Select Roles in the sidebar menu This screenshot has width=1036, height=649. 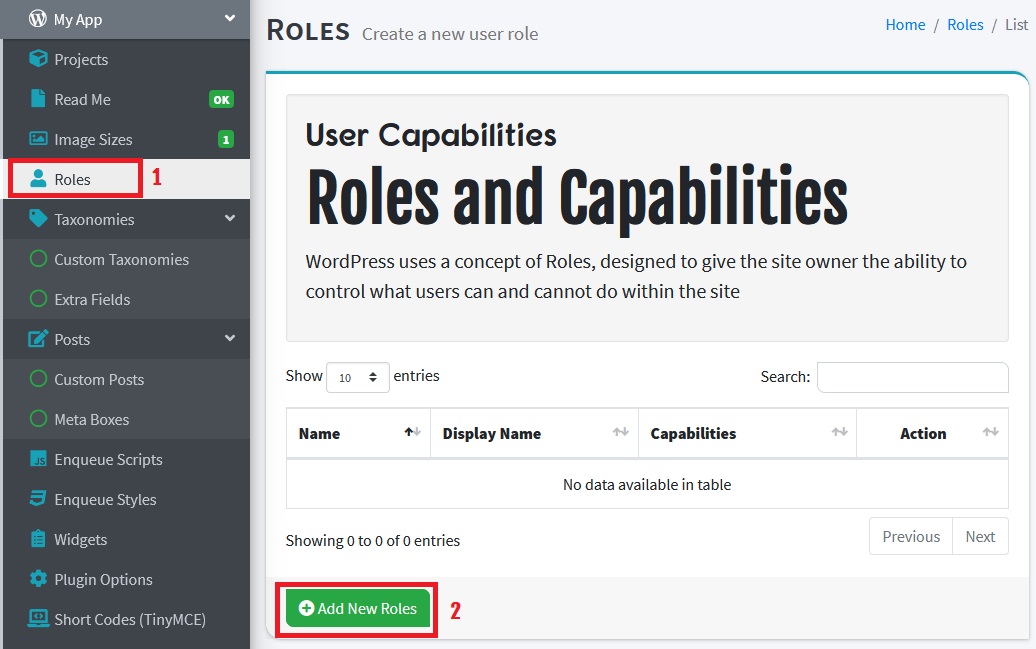pyautogui.click(x=72, y=179)
